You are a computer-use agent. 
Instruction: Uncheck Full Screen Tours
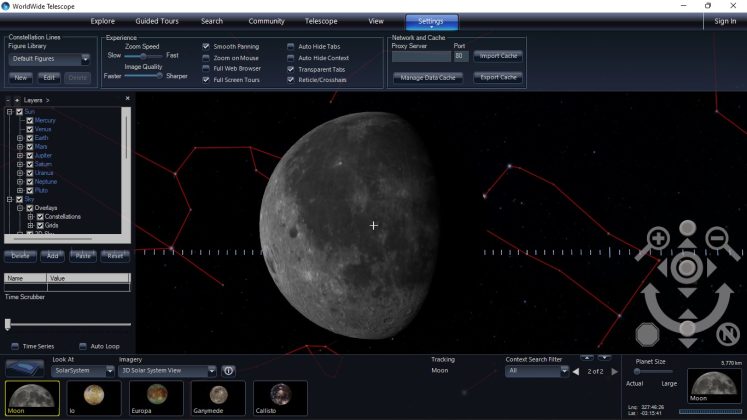pos(206,80)
